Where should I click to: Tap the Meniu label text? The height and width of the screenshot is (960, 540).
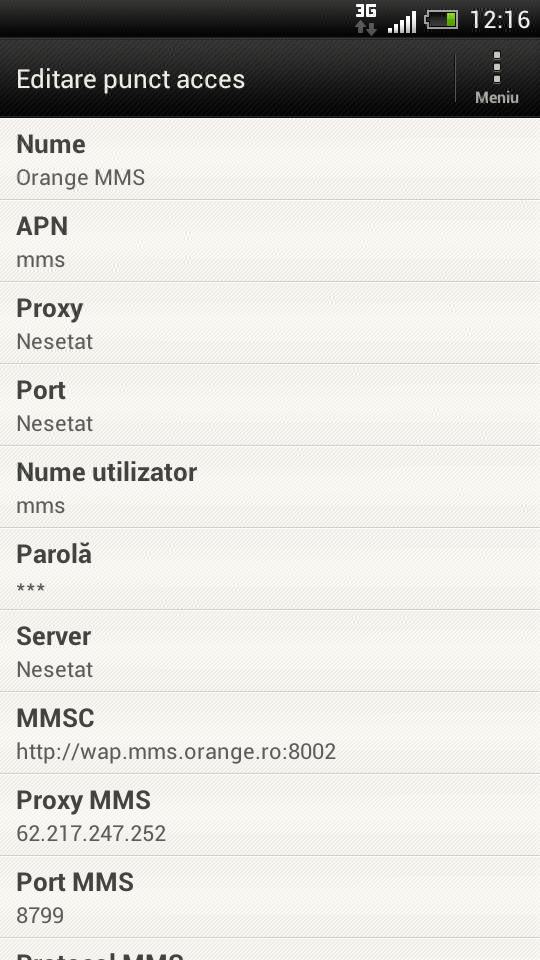click(x=497, y=97)
